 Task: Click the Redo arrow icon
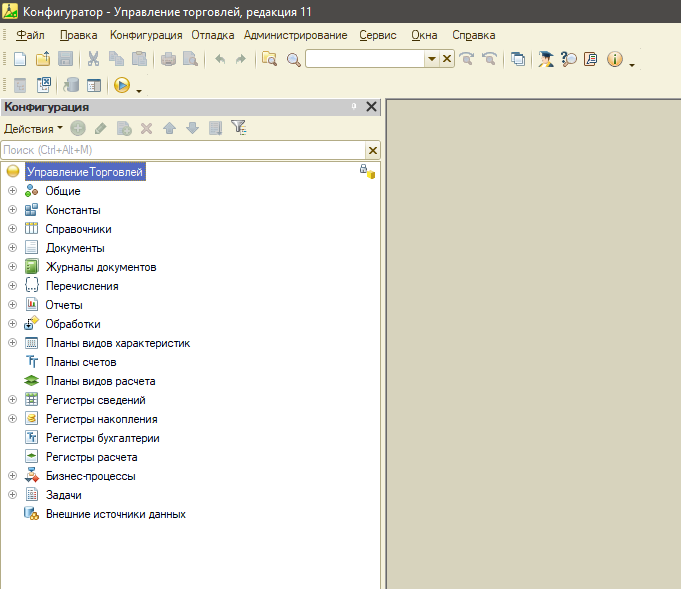pos(241,59)
